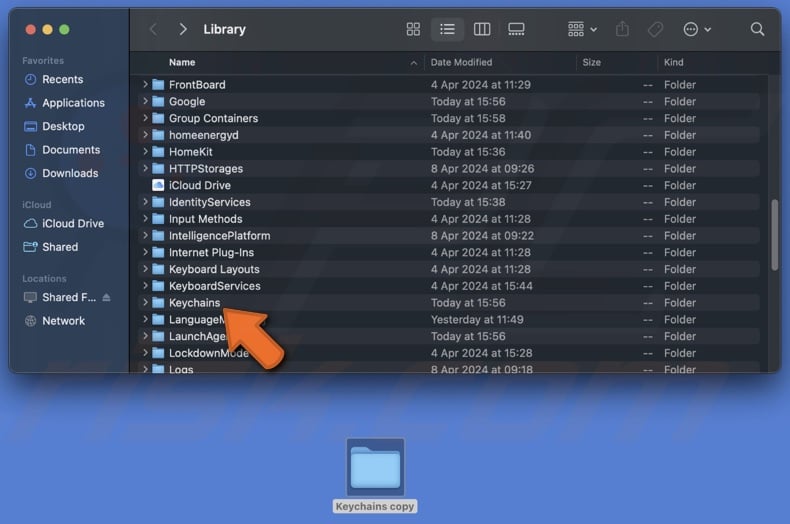Switch to icon view
Image resolution: width=790 pixels, height=524 pixels.
point(413,29)
